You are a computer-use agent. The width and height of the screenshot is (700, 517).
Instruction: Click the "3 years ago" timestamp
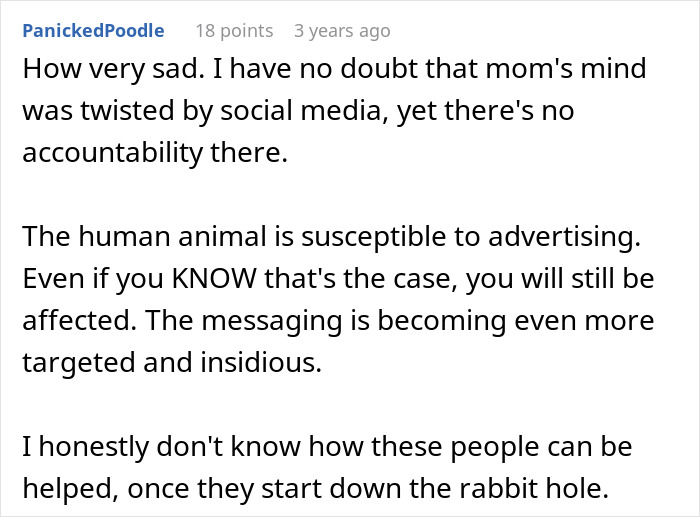point(342,31)
